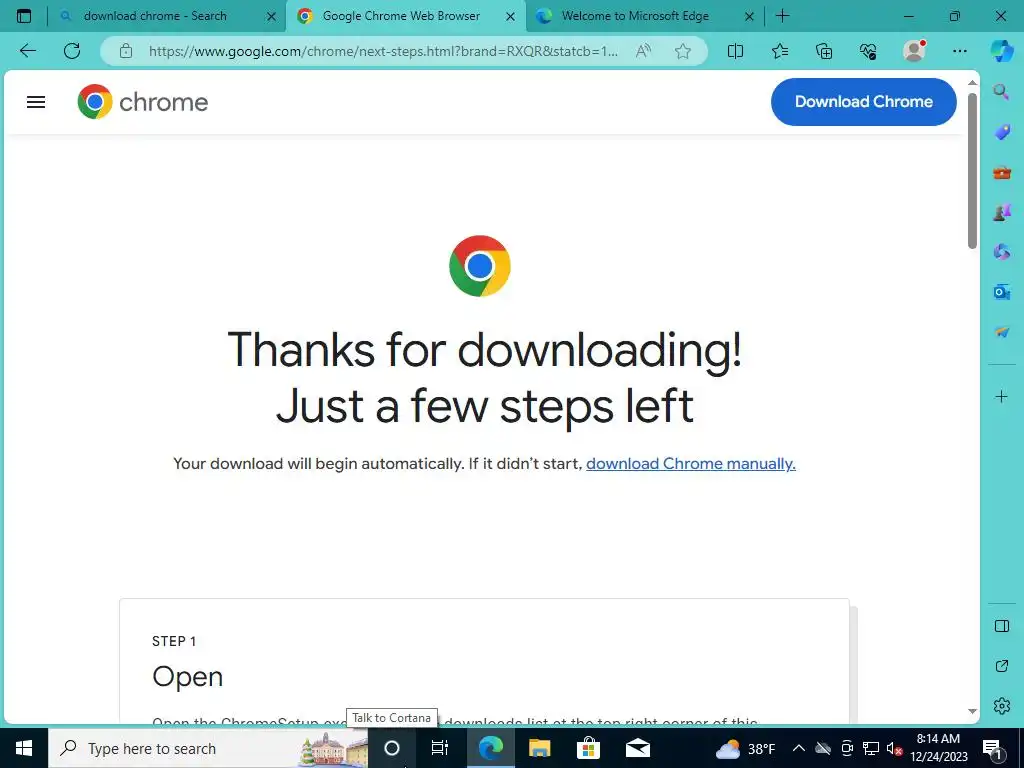Open Mail app from taskbar
This screenshot has width=1024, height=768.
point(637,748)
